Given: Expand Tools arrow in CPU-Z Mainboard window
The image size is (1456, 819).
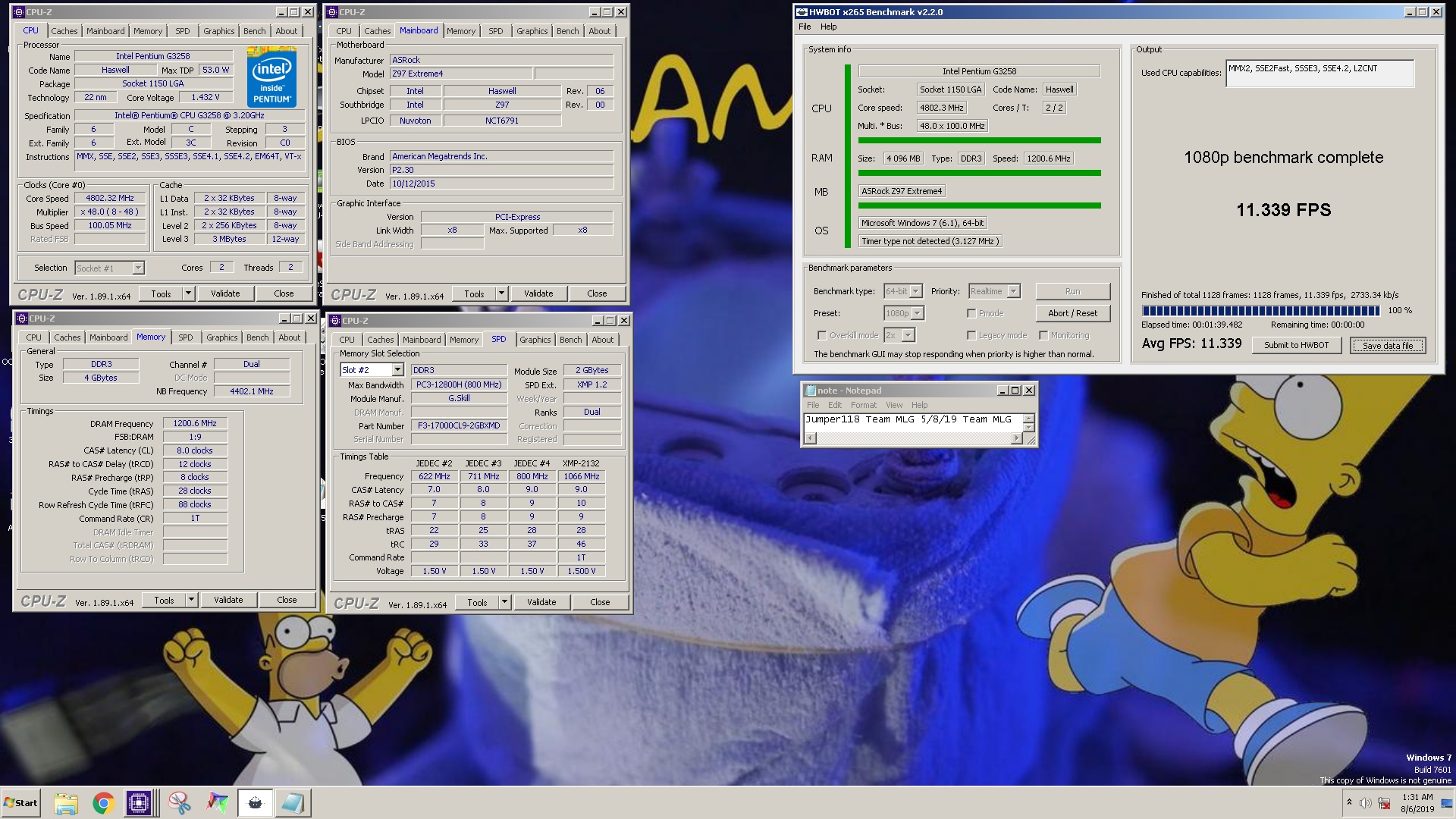Looking at the screenshot, I should click(501, 293).
